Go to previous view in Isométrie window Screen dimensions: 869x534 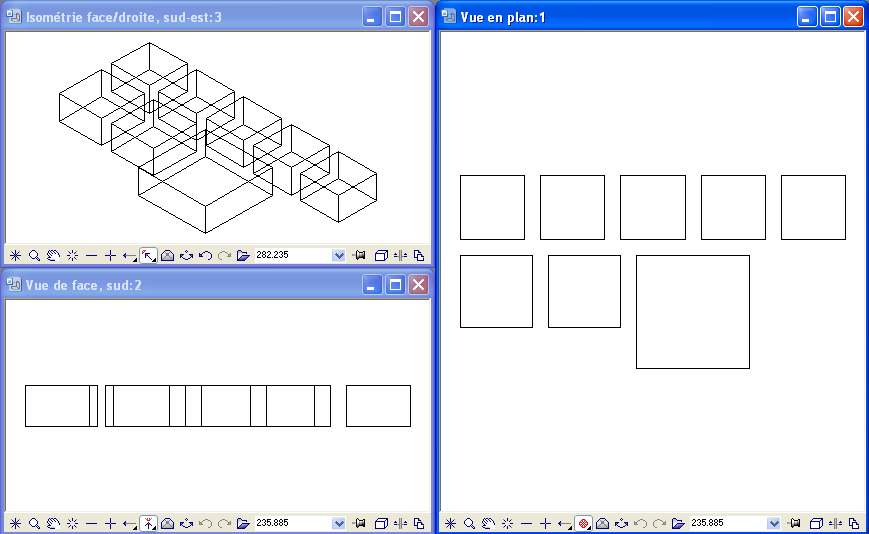pyautogui.click(x=206, y=255)
